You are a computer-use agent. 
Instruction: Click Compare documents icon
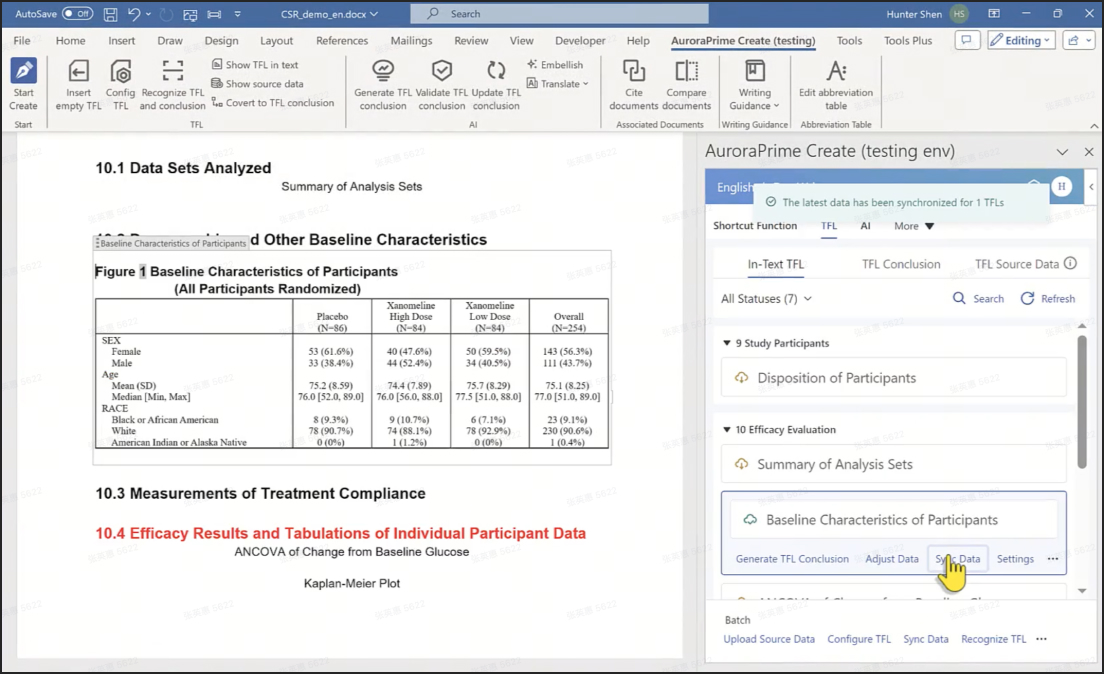point(686,70)
